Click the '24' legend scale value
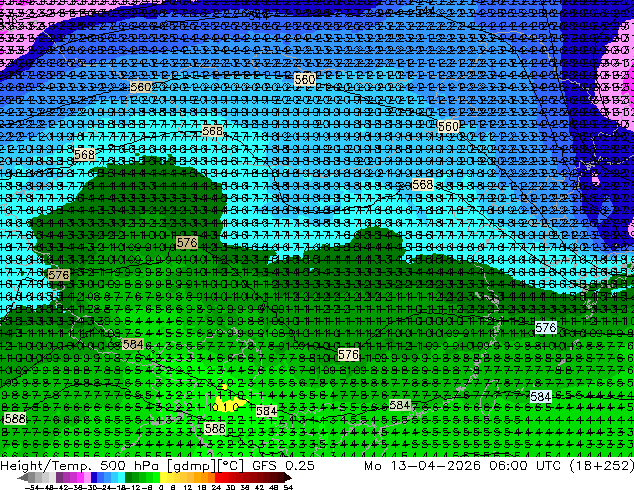 (216, 487)
